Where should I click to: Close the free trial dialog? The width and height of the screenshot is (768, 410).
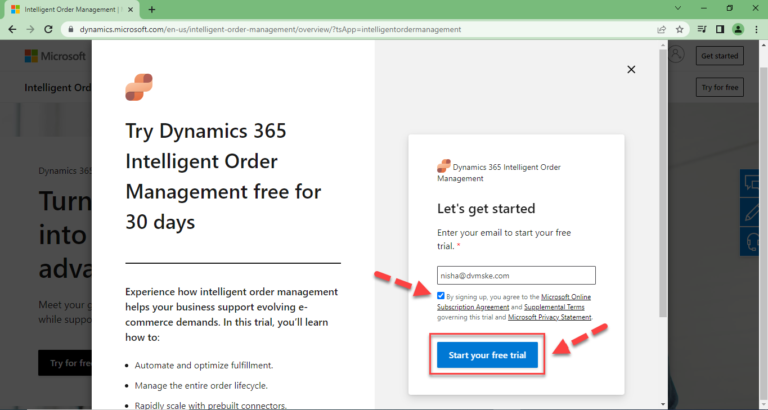point(631,70)
